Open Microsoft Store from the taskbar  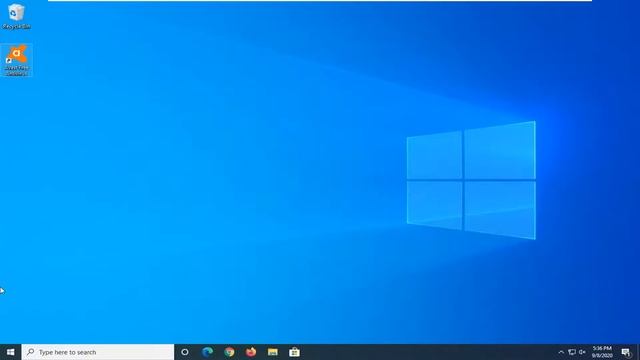(x=294, y=352)
